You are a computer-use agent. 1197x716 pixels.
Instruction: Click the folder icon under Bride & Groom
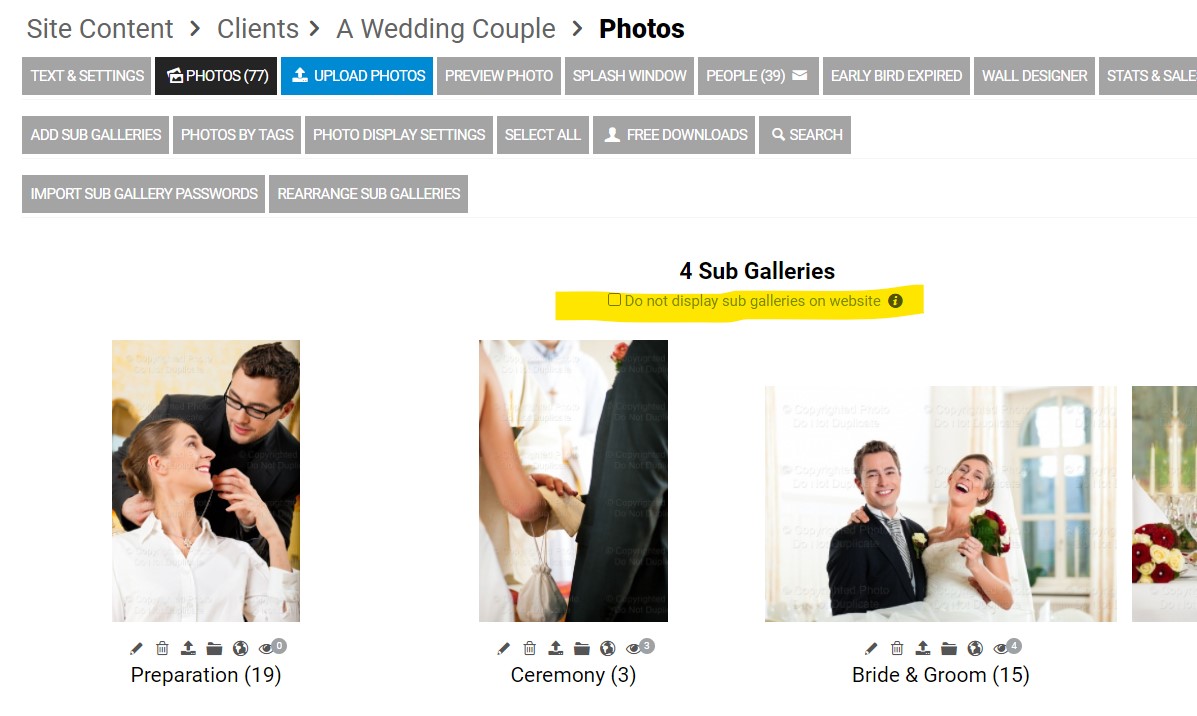pos(949,648)
